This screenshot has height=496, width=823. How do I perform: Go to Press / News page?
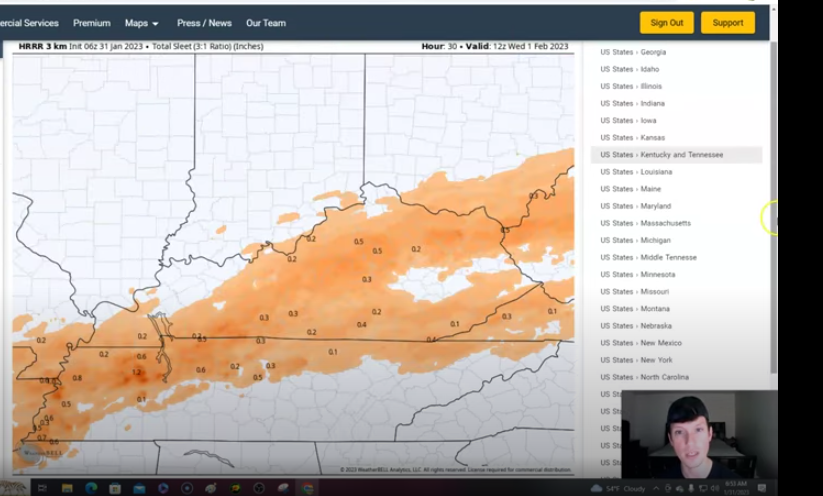click(204, 23)
